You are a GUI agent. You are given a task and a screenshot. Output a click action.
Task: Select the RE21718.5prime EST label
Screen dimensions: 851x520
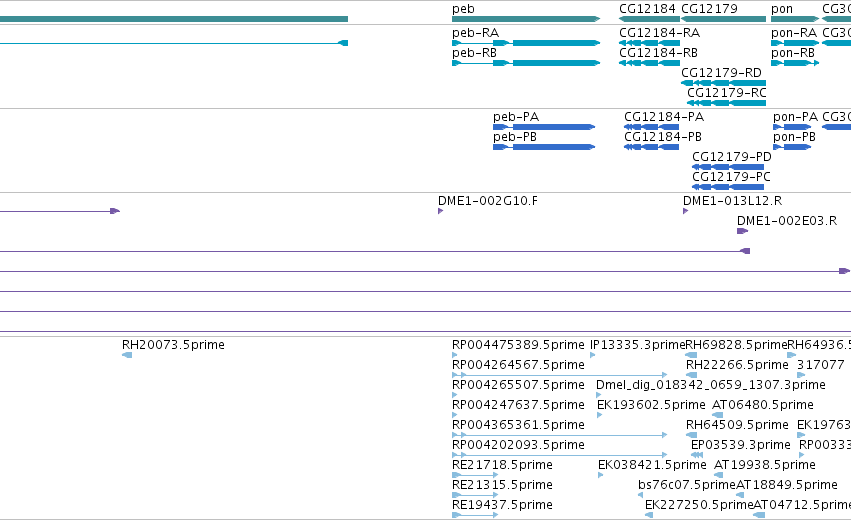pyautogui.click(x=503, y=465)
